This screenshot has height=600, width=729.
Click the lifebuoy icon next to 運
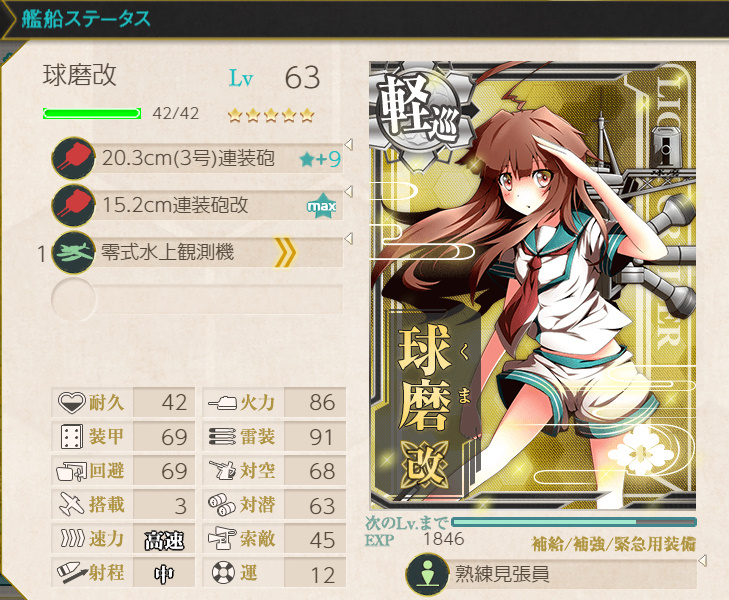223,573
